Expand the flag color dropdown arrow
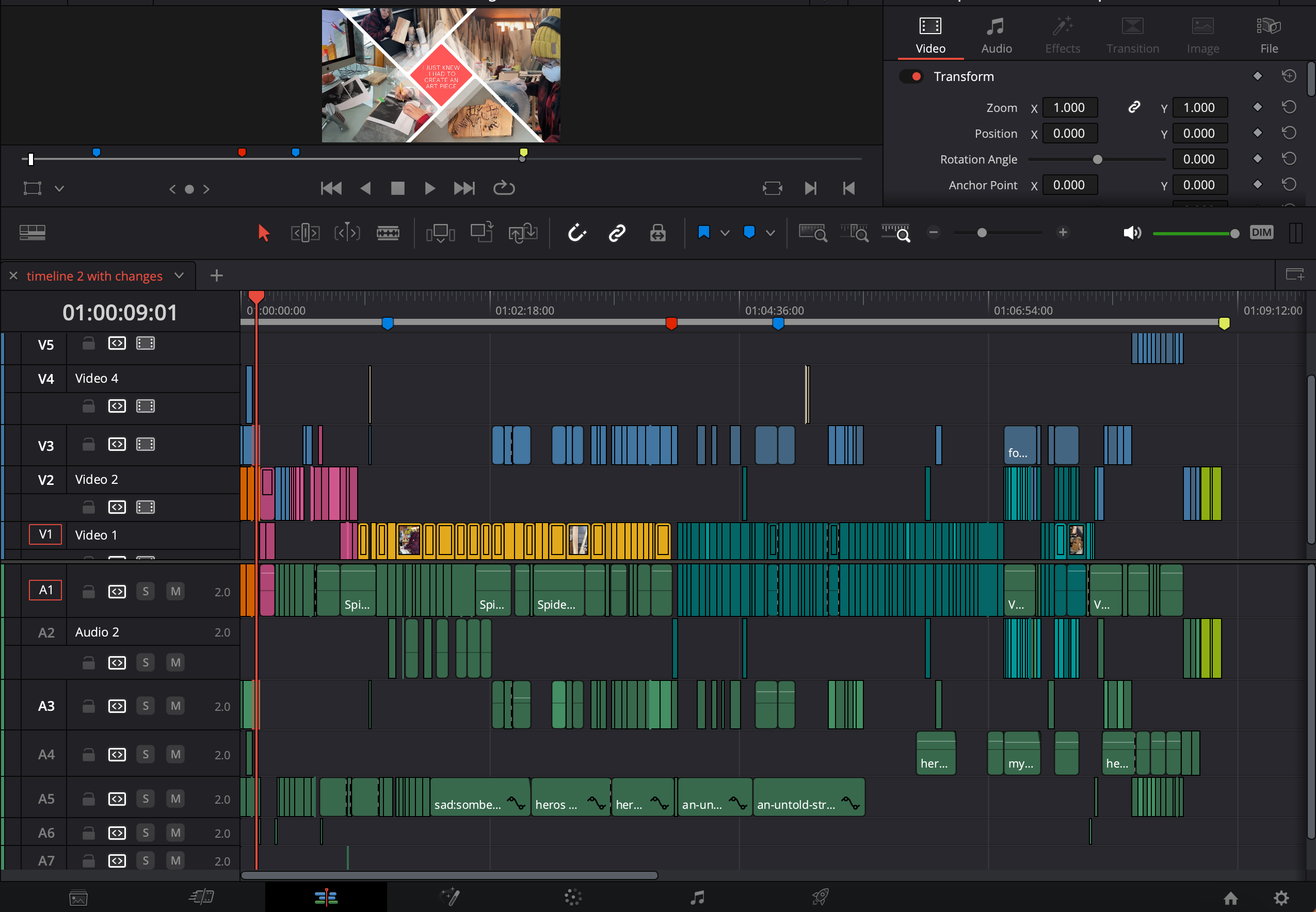The height and width of the screenshot is (912, 1316). (725, 233)
